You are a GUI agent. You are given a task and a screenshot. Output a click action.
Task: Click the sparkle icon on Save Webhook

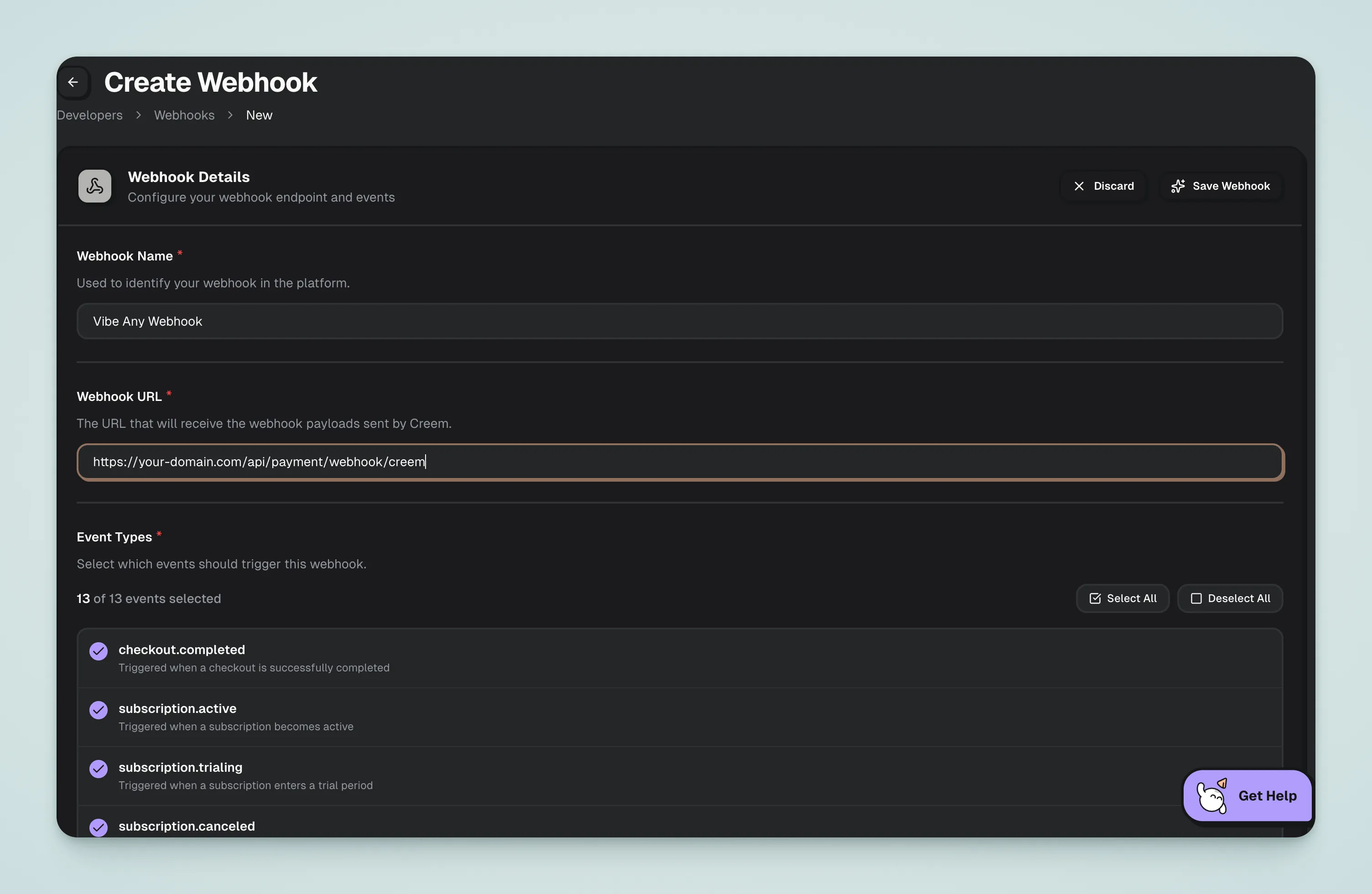1178,186
